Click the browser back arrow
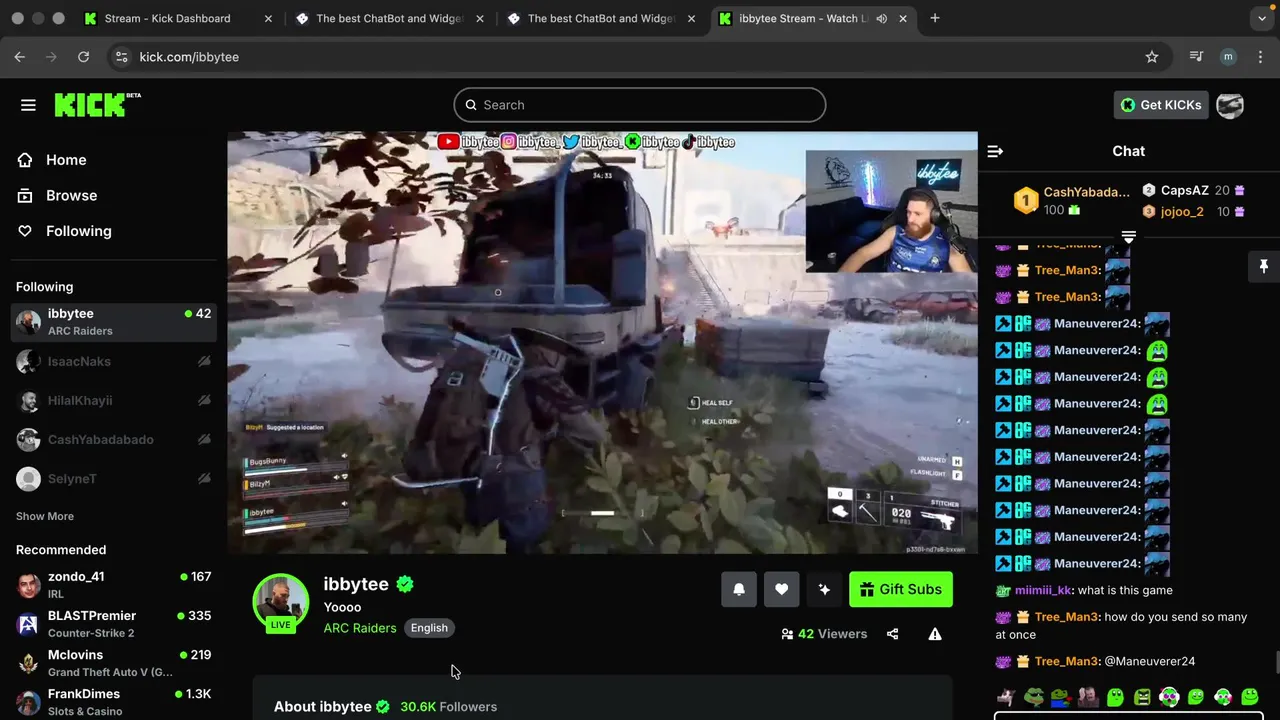 click(x=20, y=57)
